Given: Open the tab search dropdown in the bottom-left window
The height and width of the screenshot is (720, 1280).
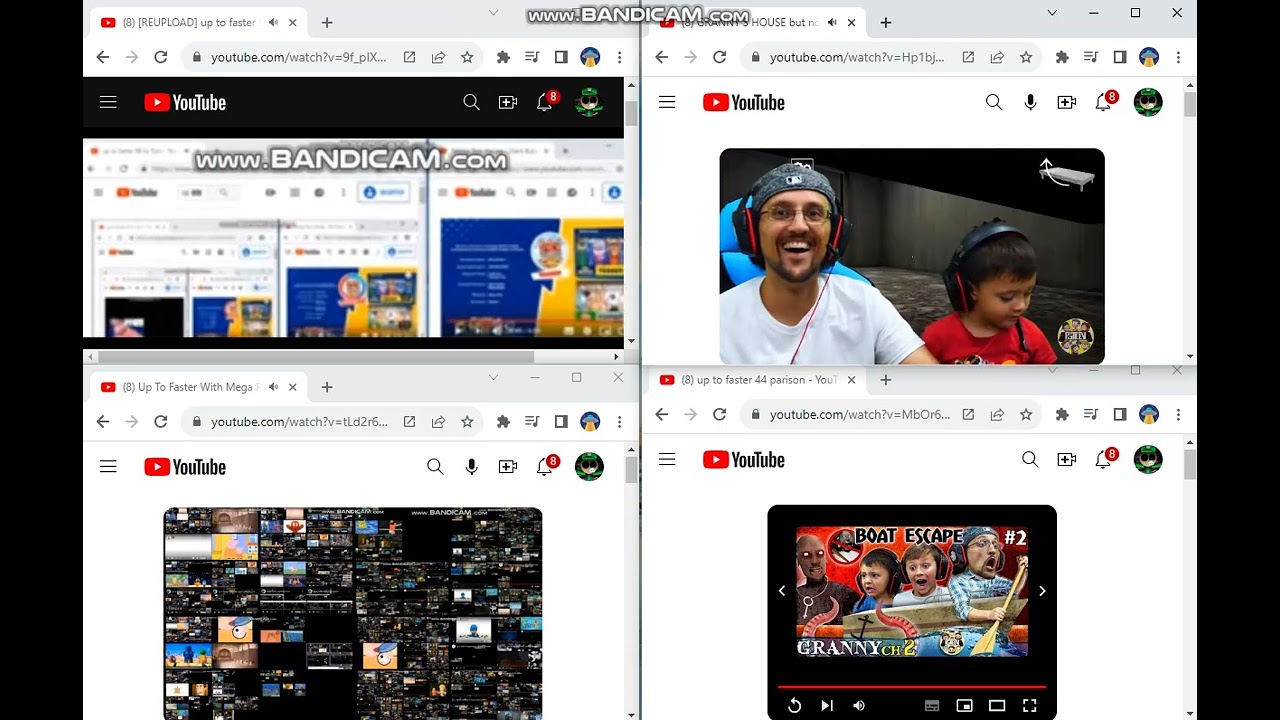Looking at the screenshot, I should tap(493, 377).
